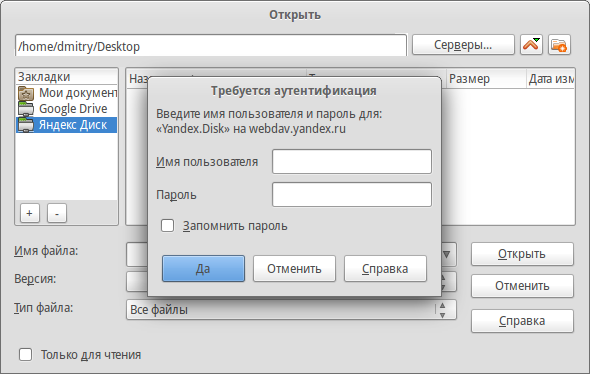
Task: Expand Имя файла dropdown arrow
Action: click(x=447, y=254)
